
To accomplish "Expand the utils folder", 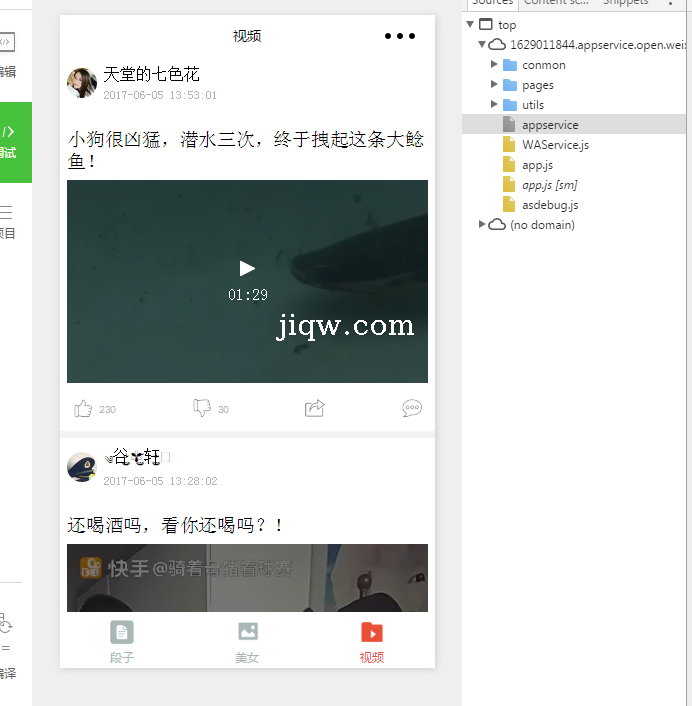I will (494, 105).
